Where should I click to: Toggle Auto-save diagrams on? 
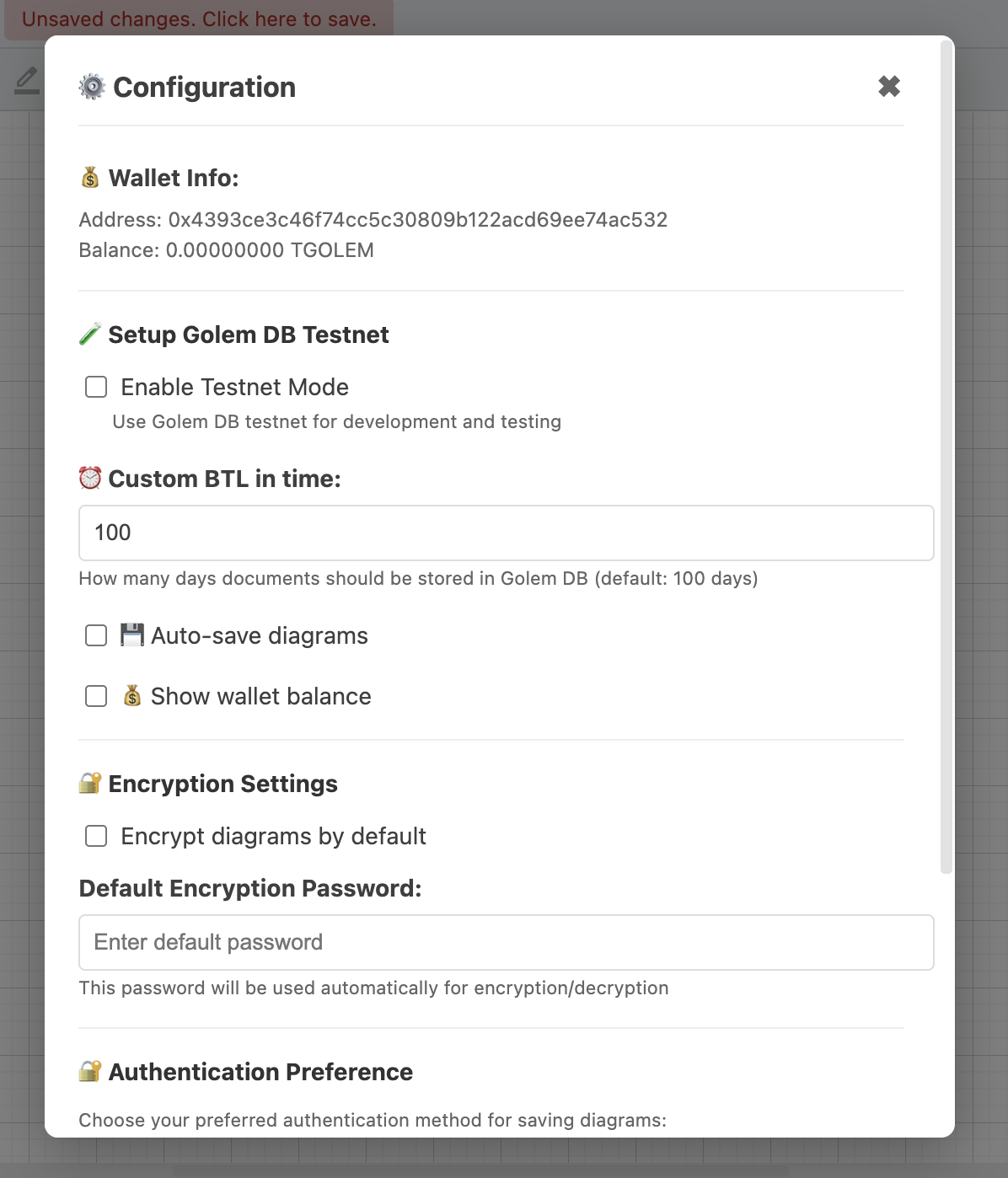[x=95, y=635]
